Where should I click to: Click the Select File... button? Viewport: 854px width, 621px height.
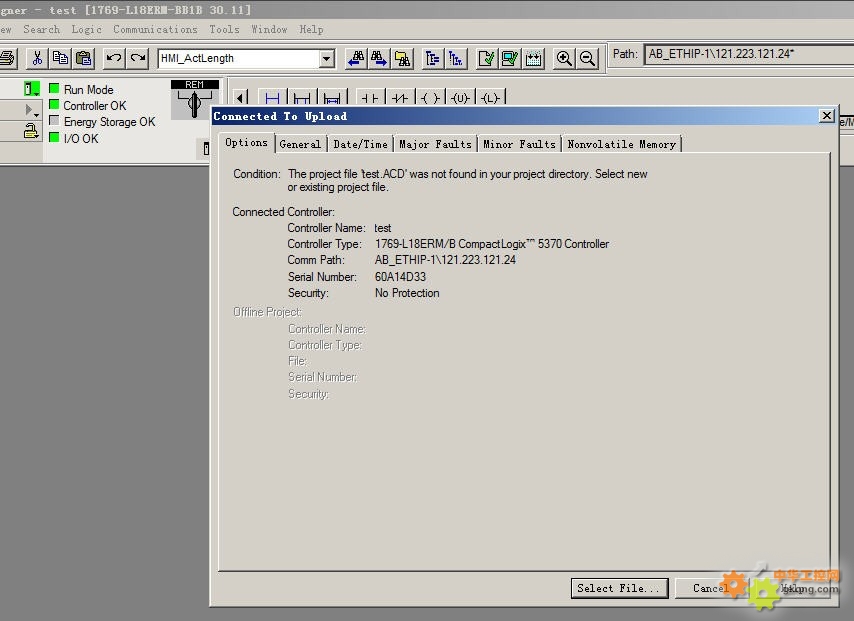pyautogui.click(x=619, y=588)
